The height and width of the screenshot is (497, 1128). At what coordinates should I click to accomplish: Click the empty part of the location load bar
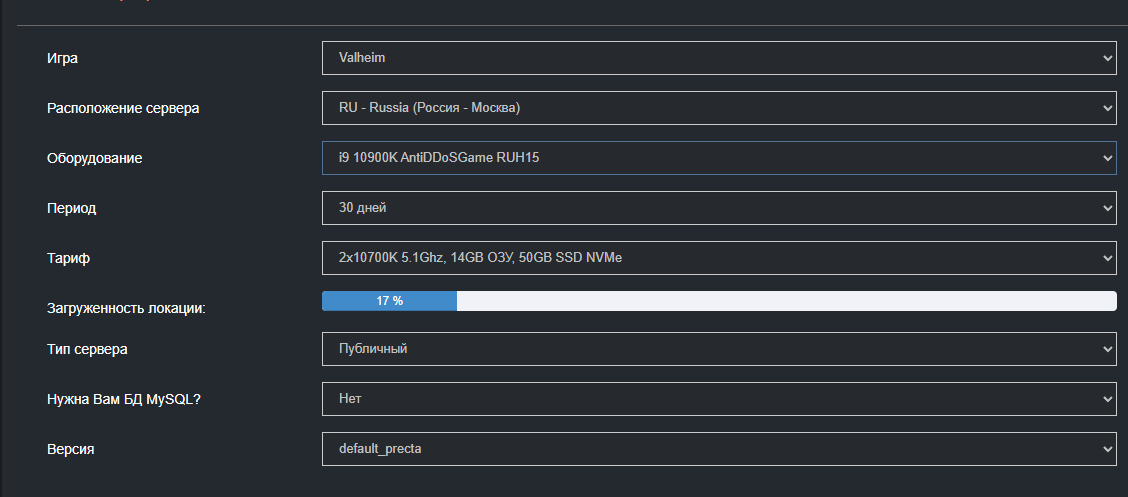[786, 301]
